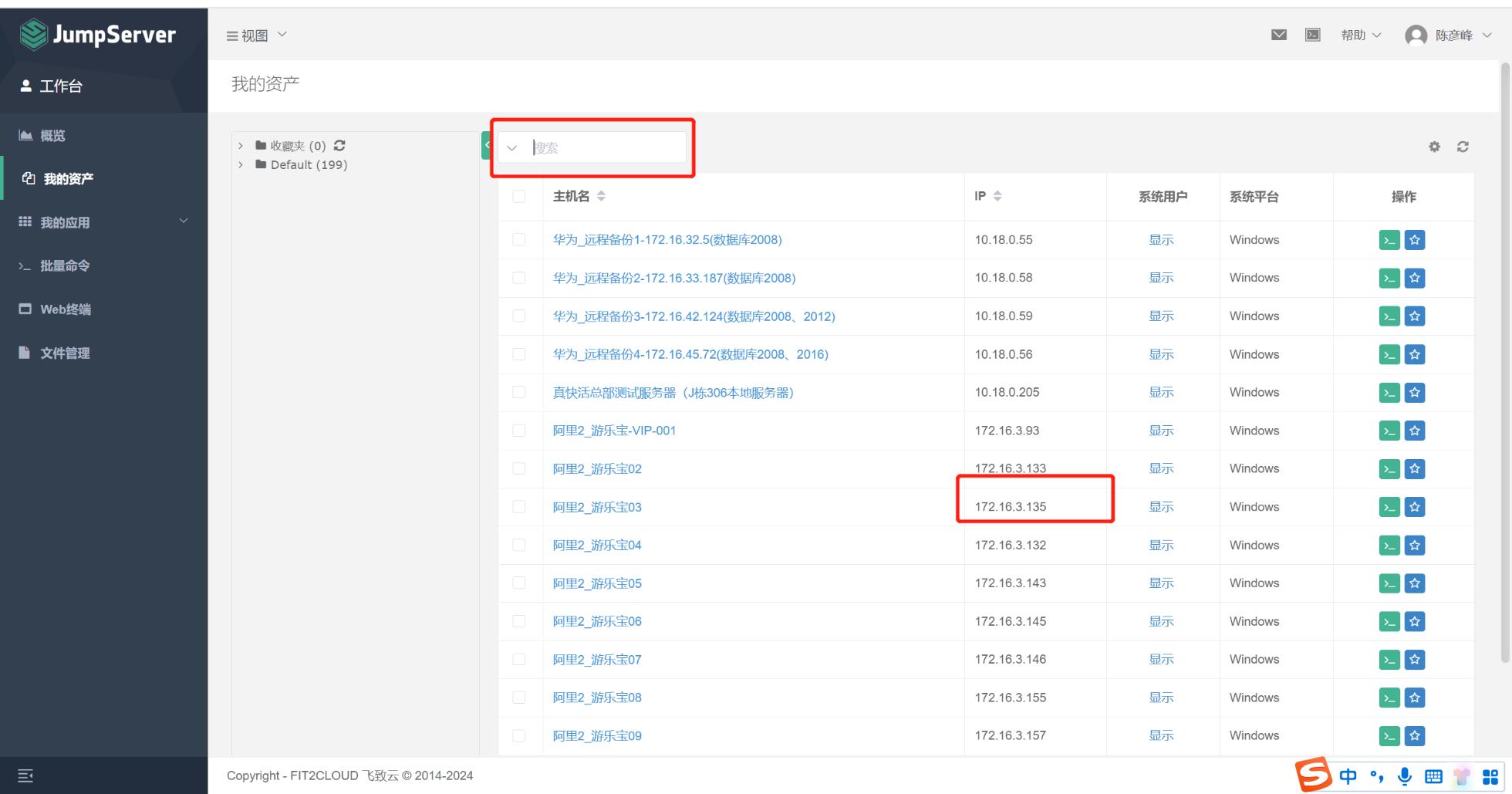The height and width of the screenshot is (794, 1512).
Task: Collapse the asset tree panel handle
Action: (486, 145)
